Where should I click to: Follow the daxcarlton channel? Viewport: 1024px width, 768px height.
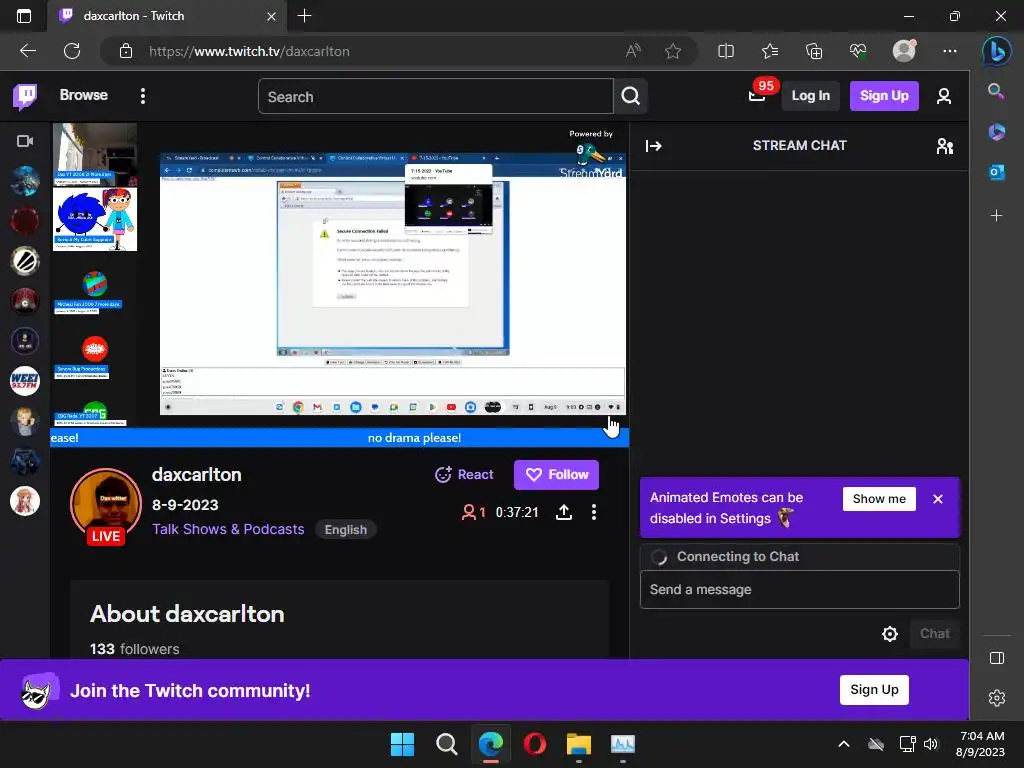coord(556,475)
